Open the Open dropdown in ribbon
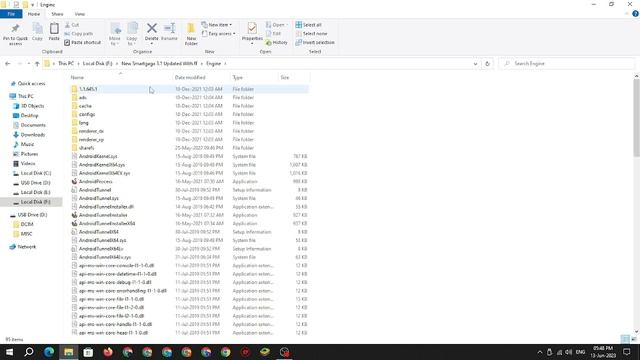 click(x=277, y=25)
